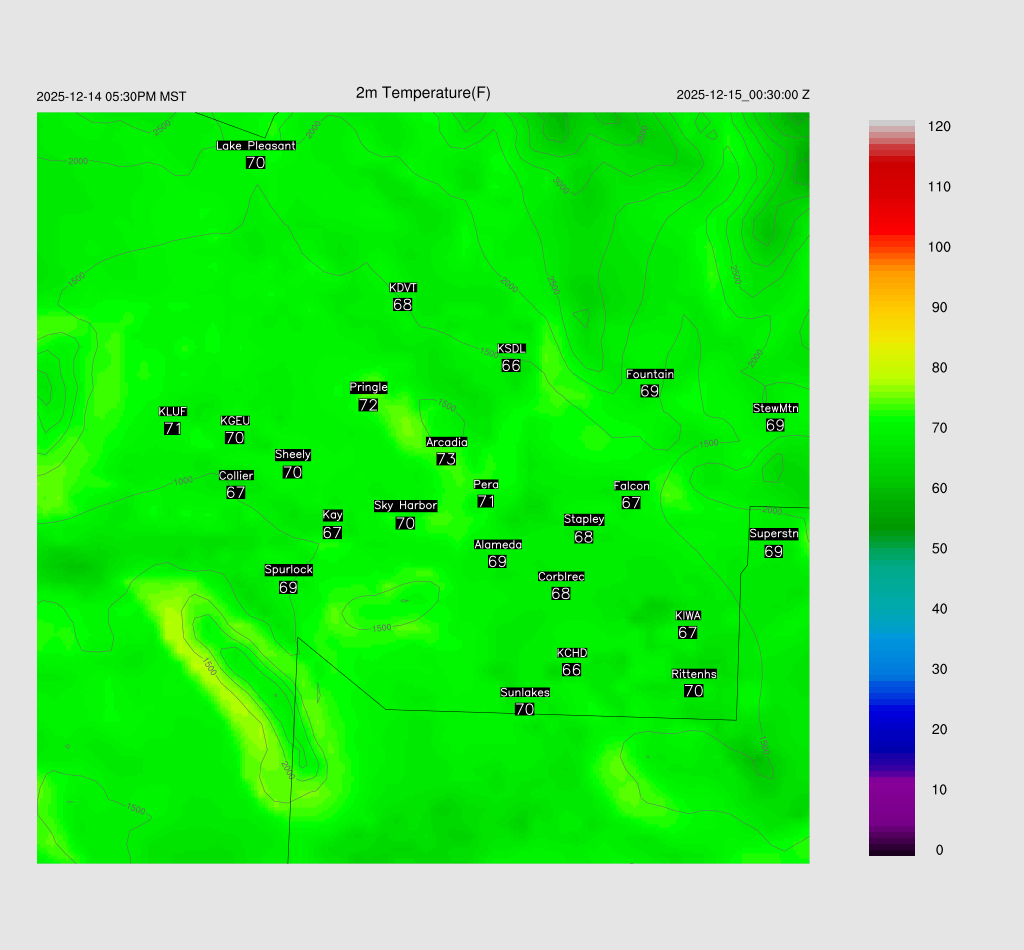Select the Rittenhs station label
Viewport: 1024px width, 950px height.
(x=694, y=674)
